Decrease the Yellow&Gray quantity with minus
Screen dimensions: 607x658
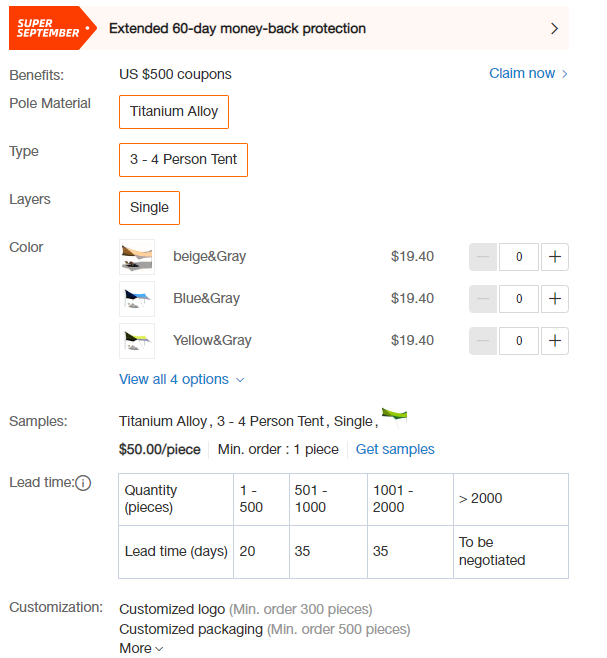pyautogui.click(x=483, y=340)
